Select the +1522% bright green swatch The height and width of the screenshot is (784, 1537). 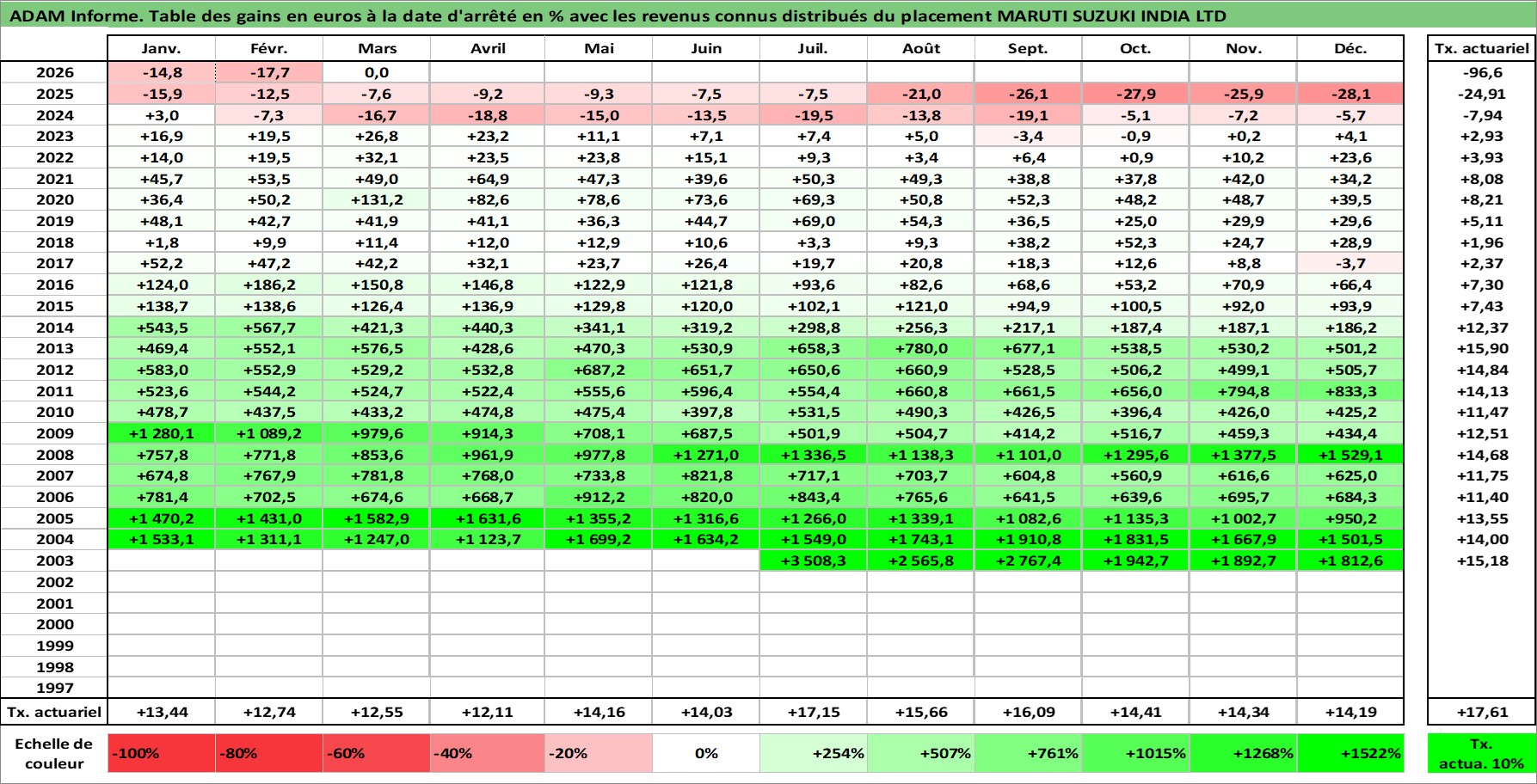click(1350, 753)
